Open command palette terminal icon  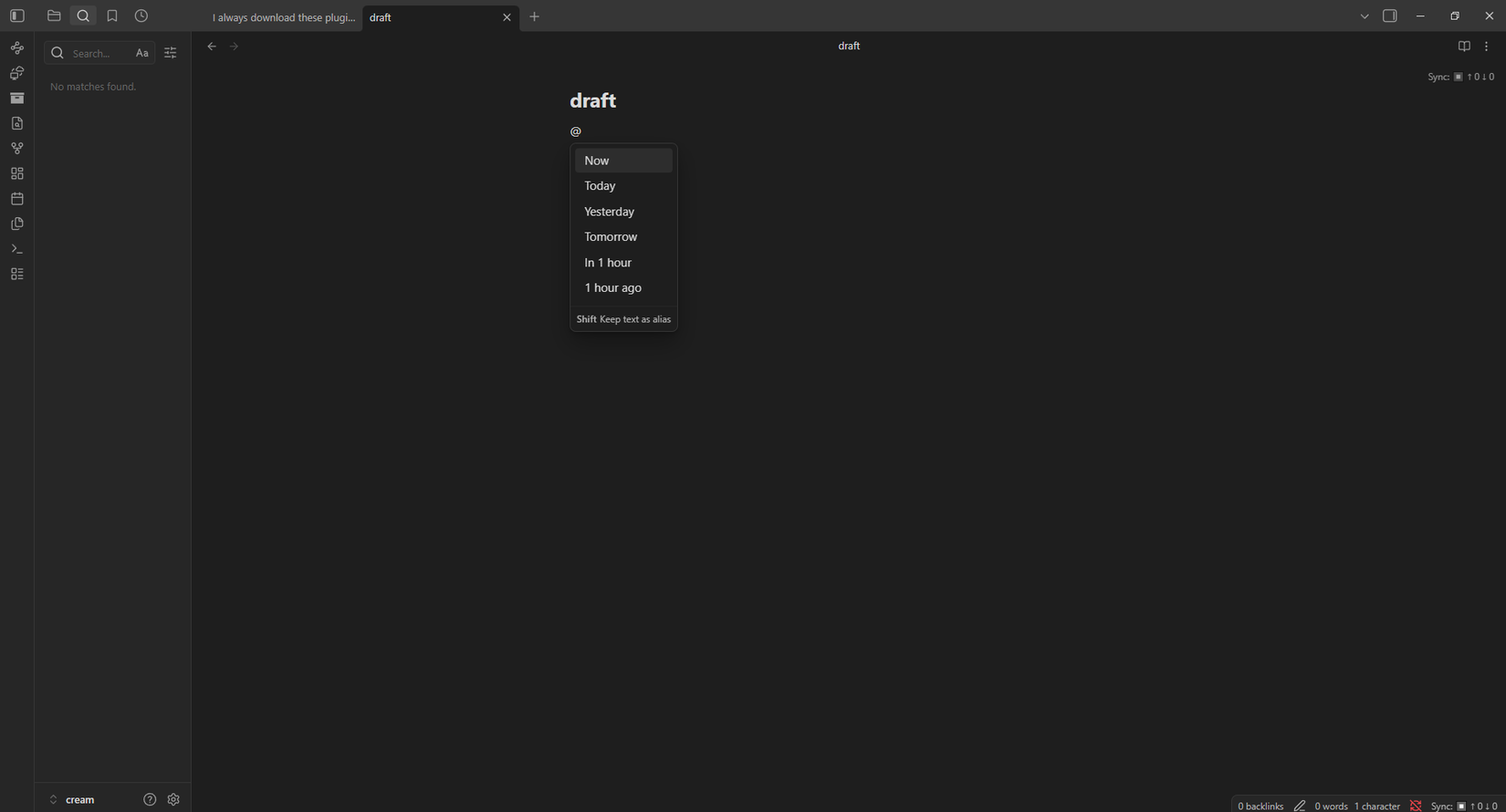(16, 248)
